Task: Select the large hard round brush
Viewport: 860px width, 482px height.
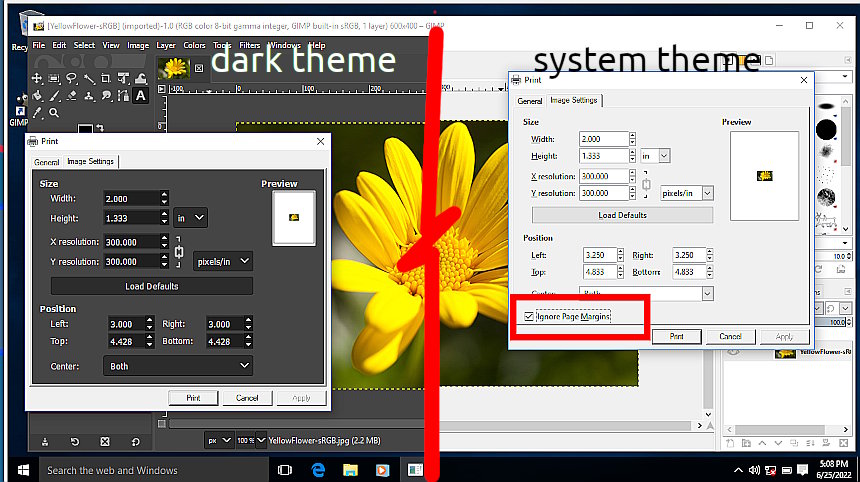Action: (826, 129)
